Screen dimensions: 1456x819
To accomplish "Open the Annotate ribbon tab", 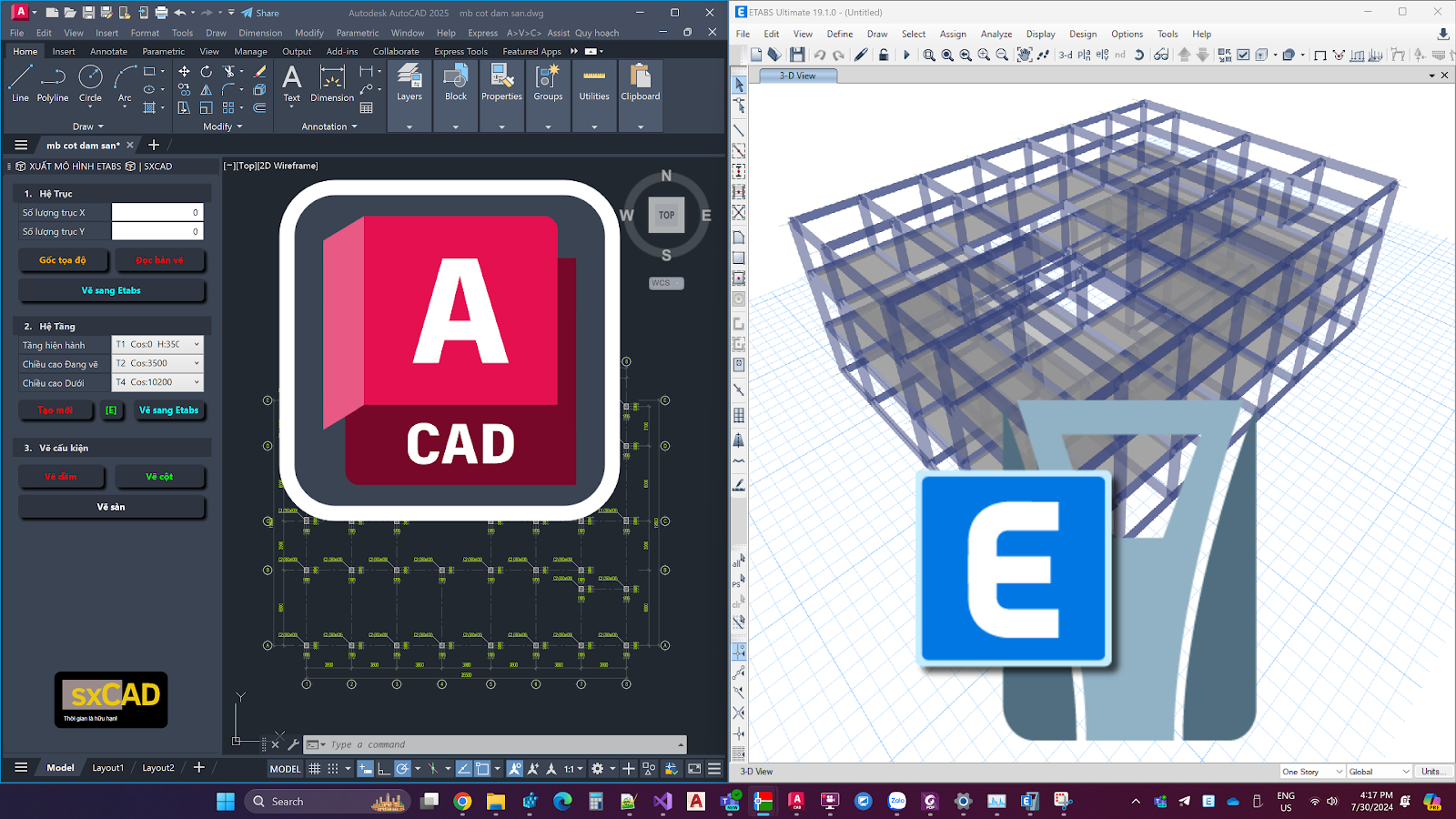I will (108, 52).
